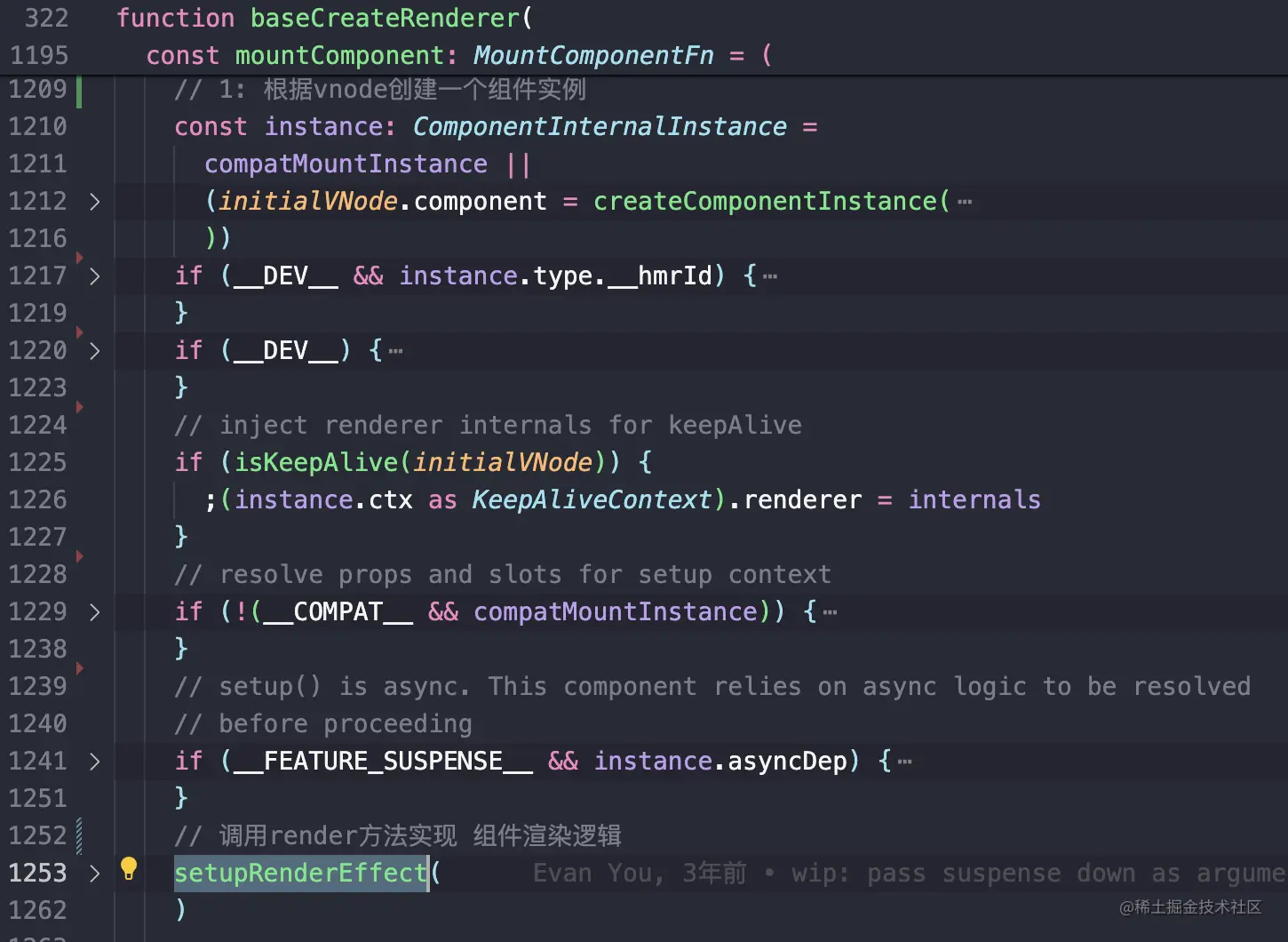Click the ellipsis on the if (__DEV__) { line
Viewport: 1288px width, 942px height.
pos(396,351)
